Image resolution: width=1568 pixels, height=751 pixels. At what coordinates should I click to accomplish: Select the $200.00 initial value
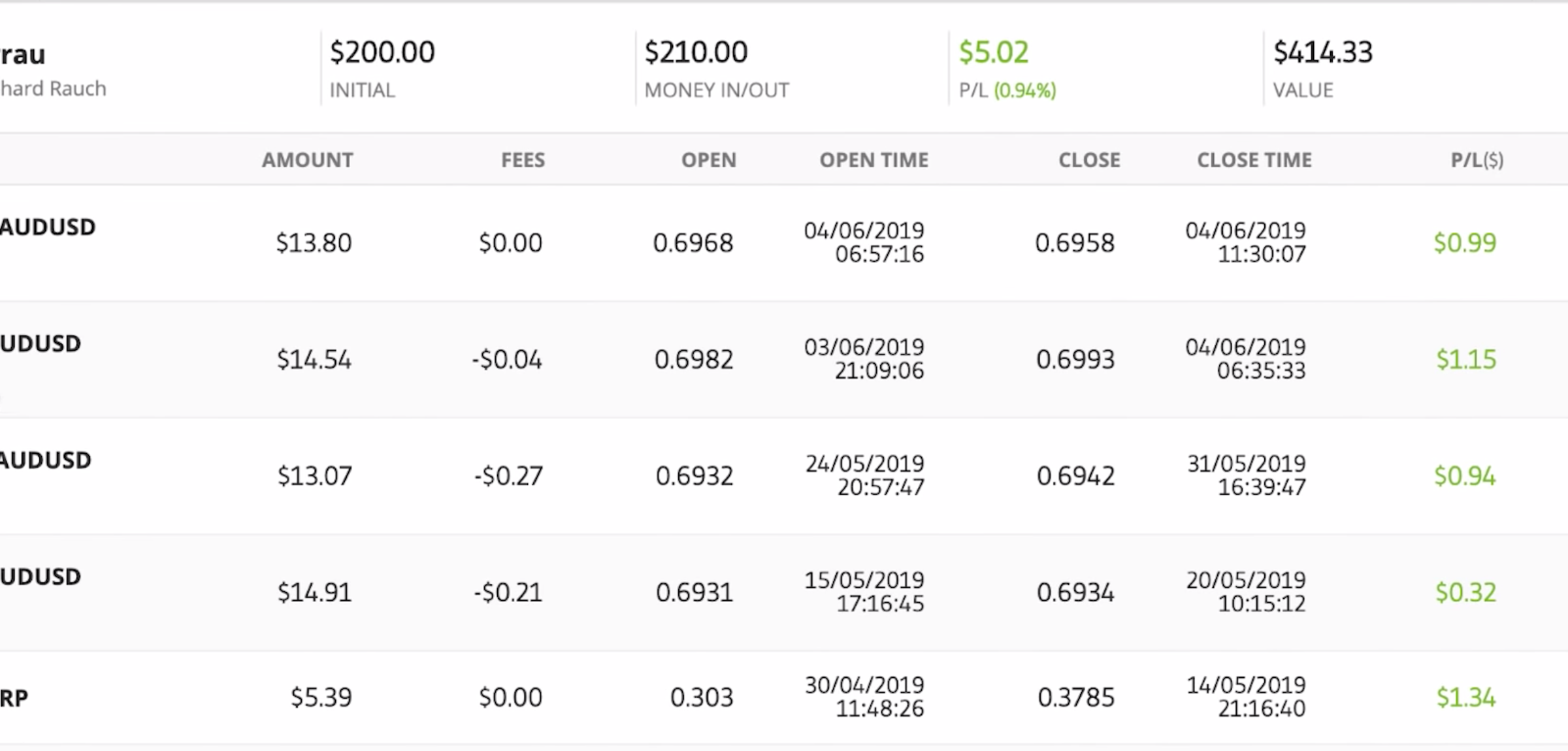382,52
